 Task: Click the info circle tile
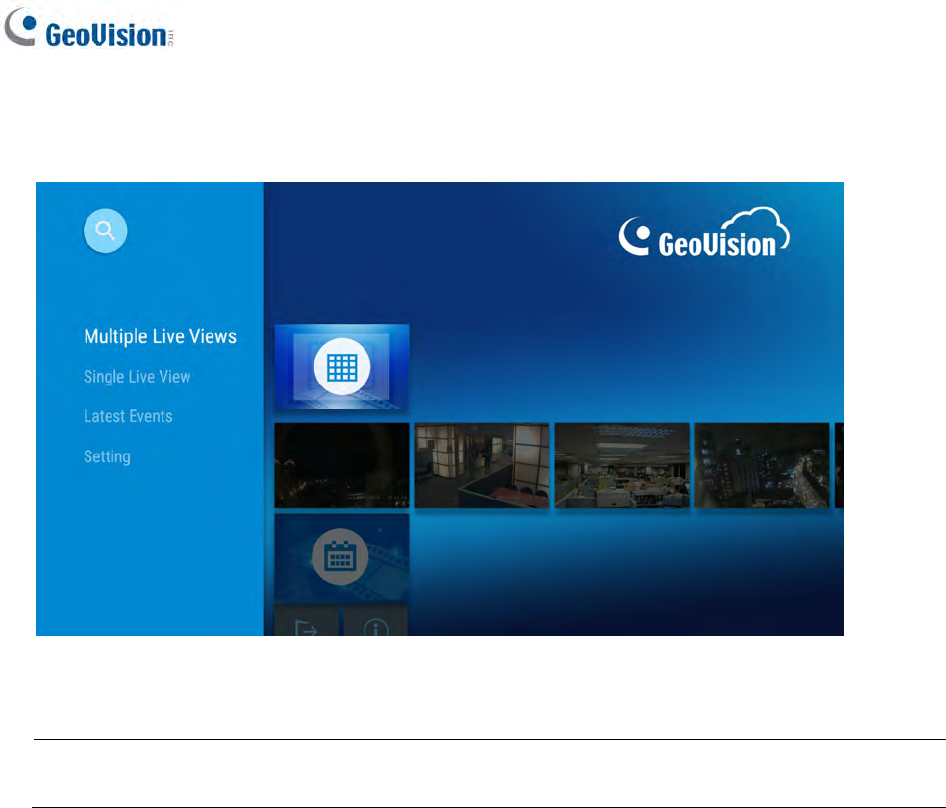coord(375,622)
